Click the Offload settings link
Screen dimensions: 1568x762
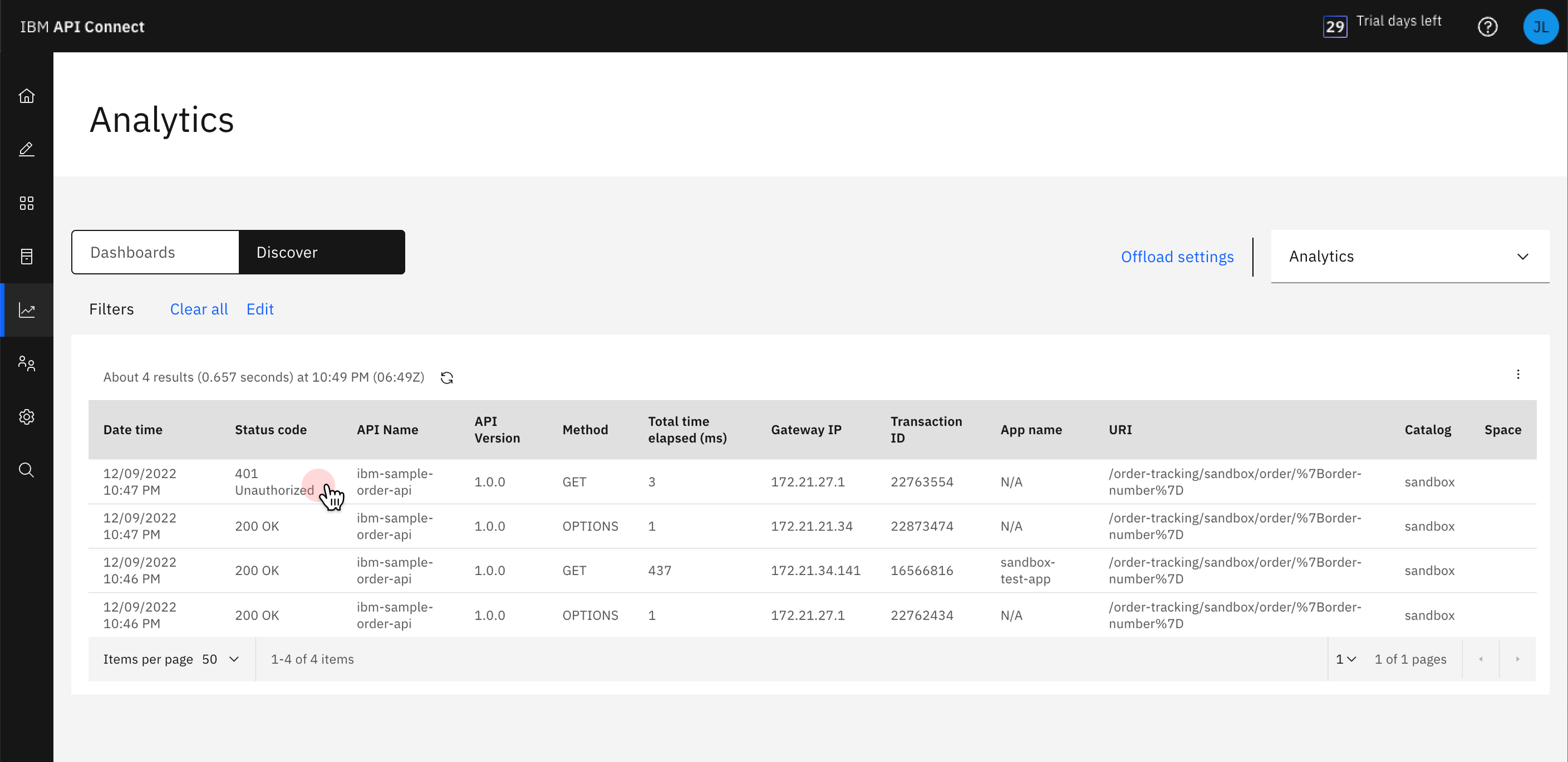1177,257
